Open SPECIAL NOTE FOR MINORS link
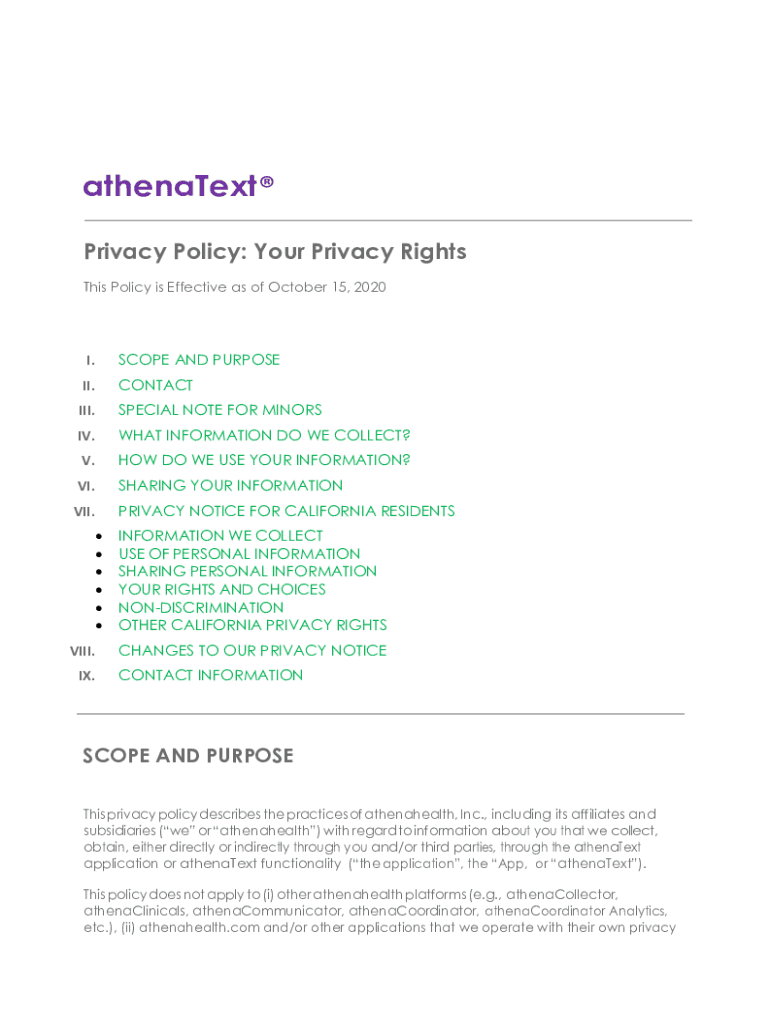The image size is (770, 1024). (220, 410)
